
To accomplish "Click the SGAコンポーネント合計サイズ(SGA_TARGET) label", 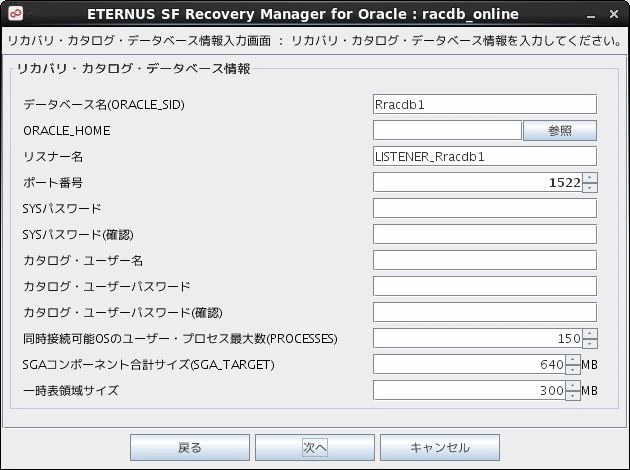I will click(x=149, y=365).
